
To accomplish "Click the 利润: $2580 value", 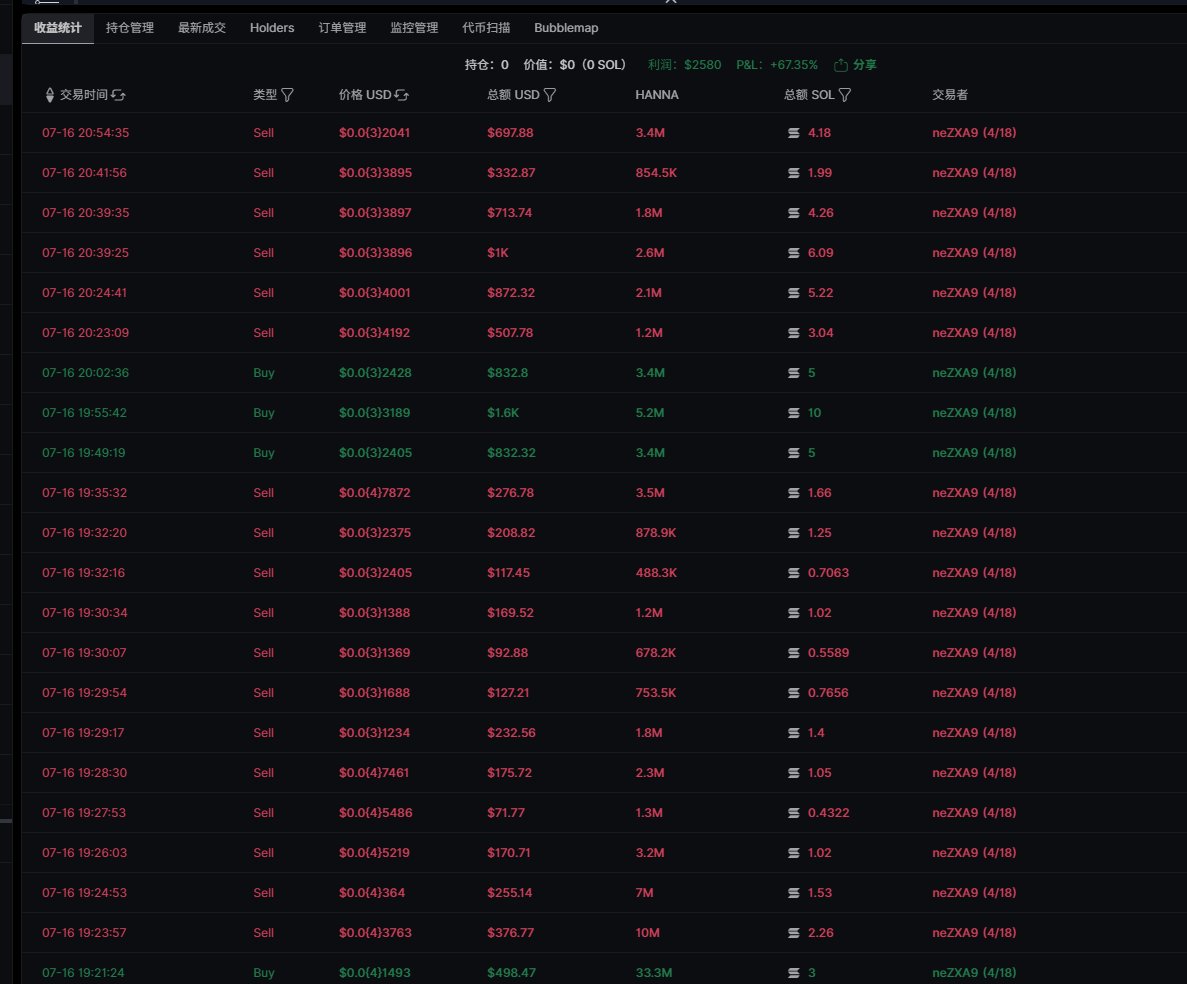I will [x=684, y=65].
